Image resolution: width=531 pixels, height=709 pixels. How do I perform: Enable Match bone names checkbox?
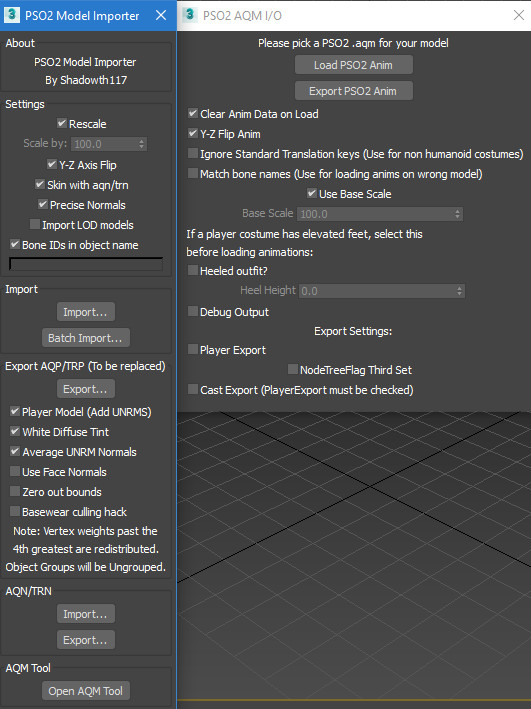point(193,174)
